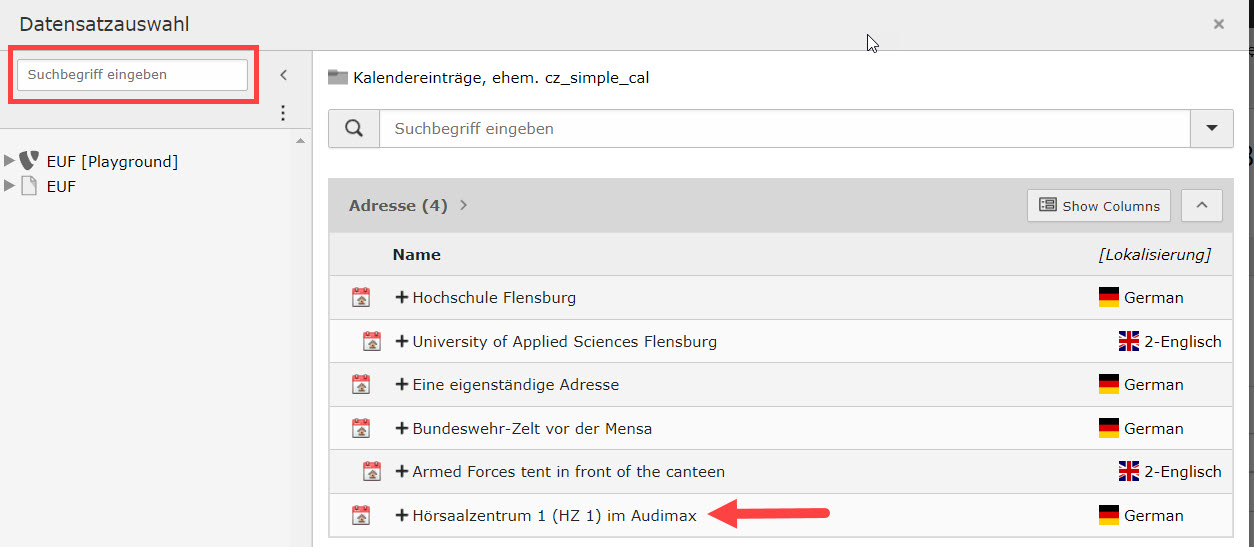Click the page tree filter search field
The width and height of the screenshot is (1254, 547).
(x=132, y=75)
